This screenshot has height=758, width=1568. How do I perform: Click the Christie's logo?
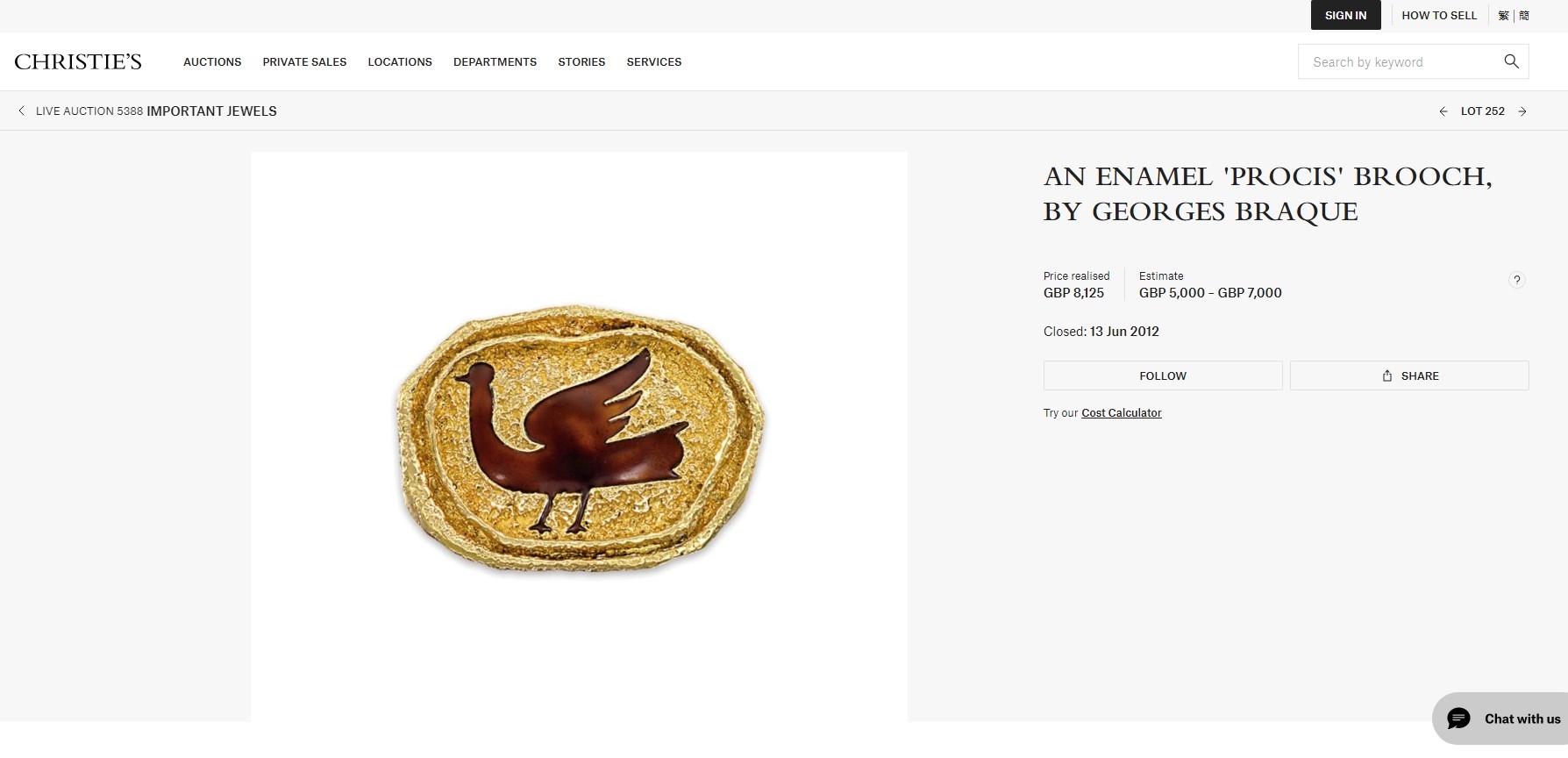pyautogui.click(x=78, y=61)
